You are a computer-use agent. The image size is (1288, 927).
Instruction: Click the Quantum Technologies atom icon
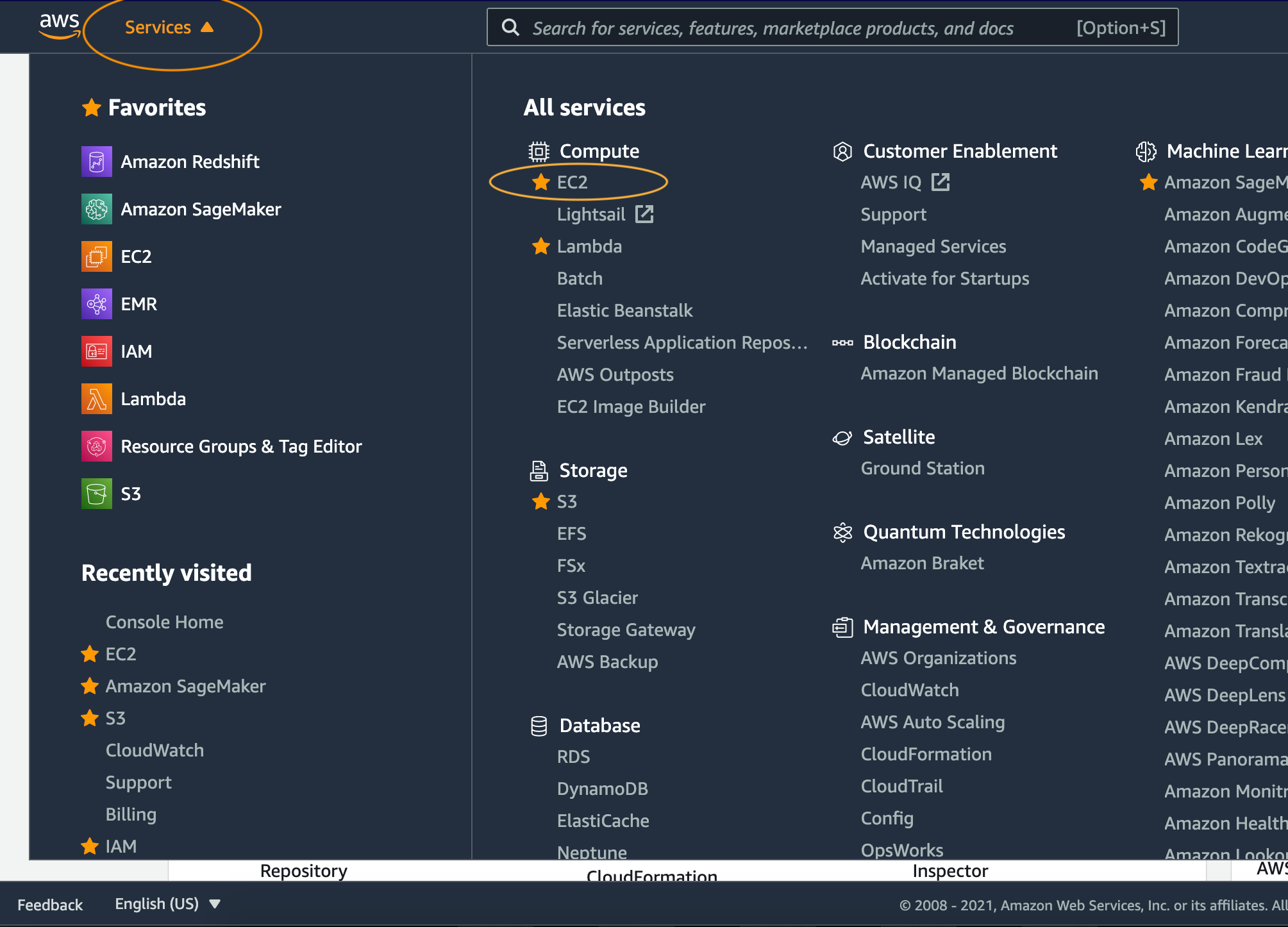point(842,532)
